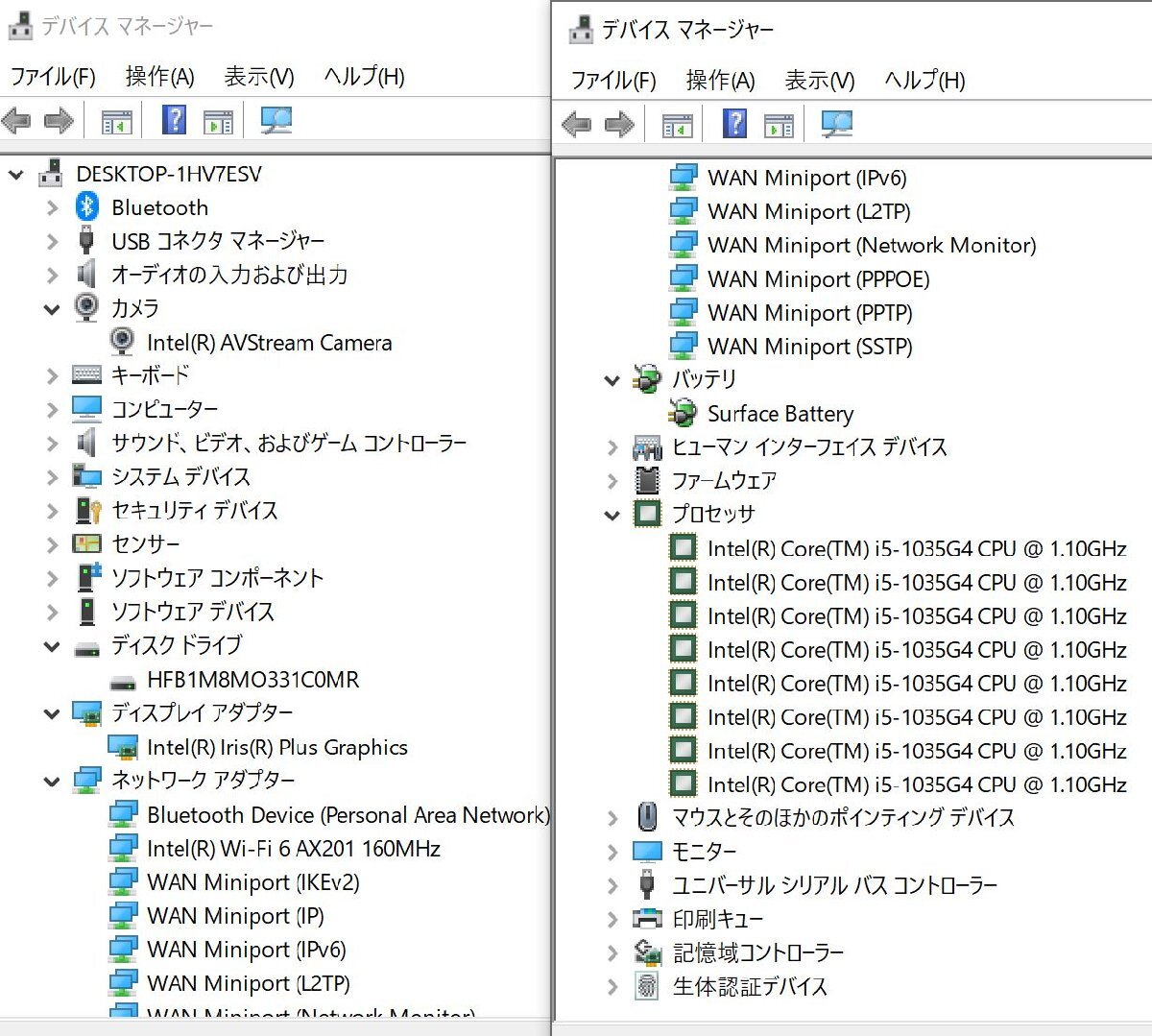This screenshot has width=1152, height=1036.
Task: Collapse the プロセッサ category
Action: (612, 515)
